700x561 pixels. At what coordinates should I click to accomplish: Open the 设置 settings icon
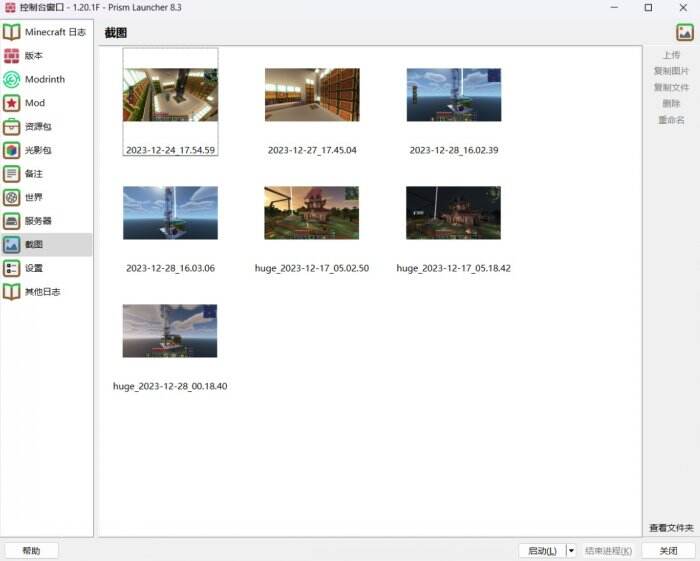point(12,268)
